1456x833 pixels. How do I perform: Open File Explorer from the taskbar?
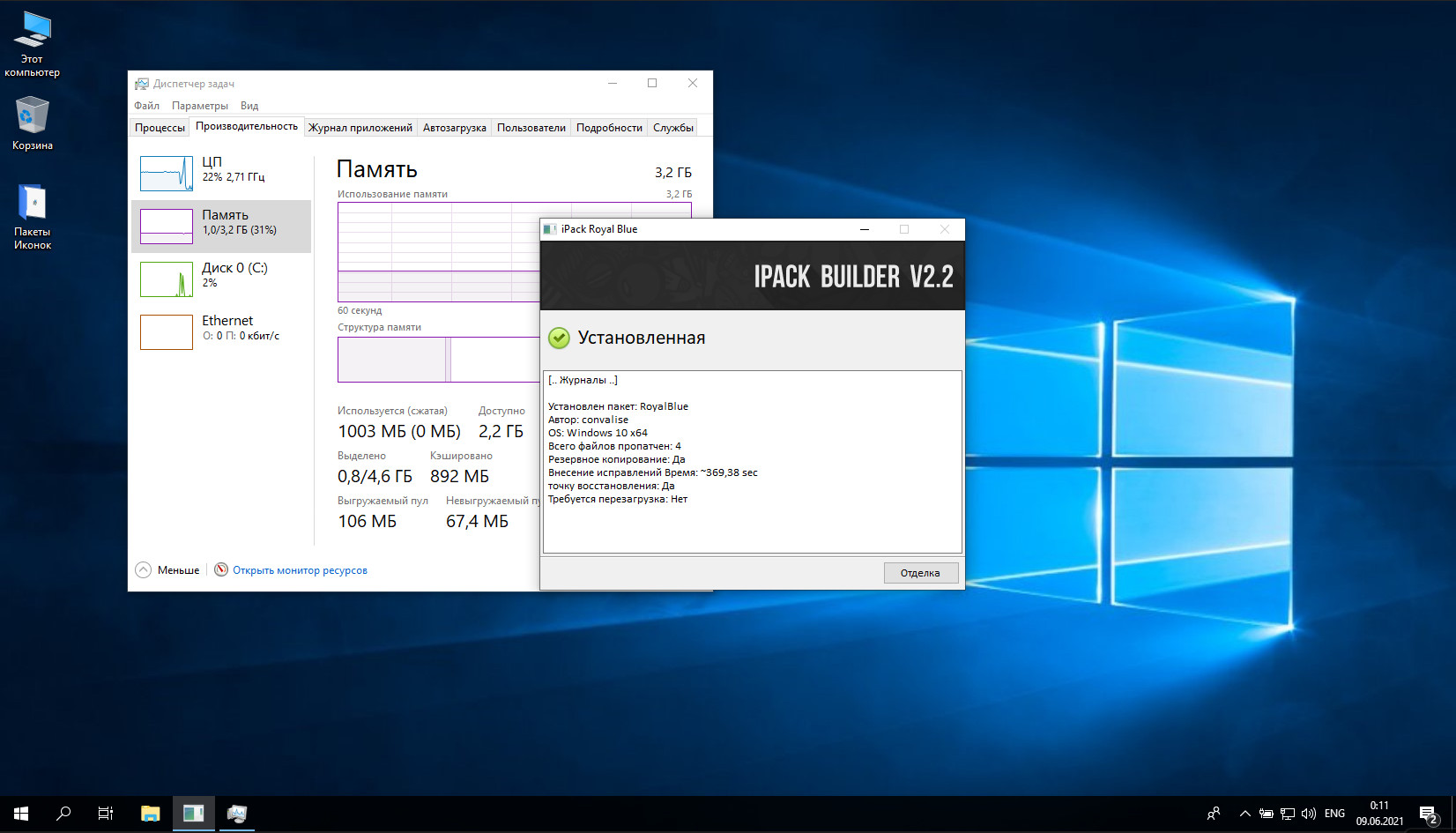pos(151,814)
